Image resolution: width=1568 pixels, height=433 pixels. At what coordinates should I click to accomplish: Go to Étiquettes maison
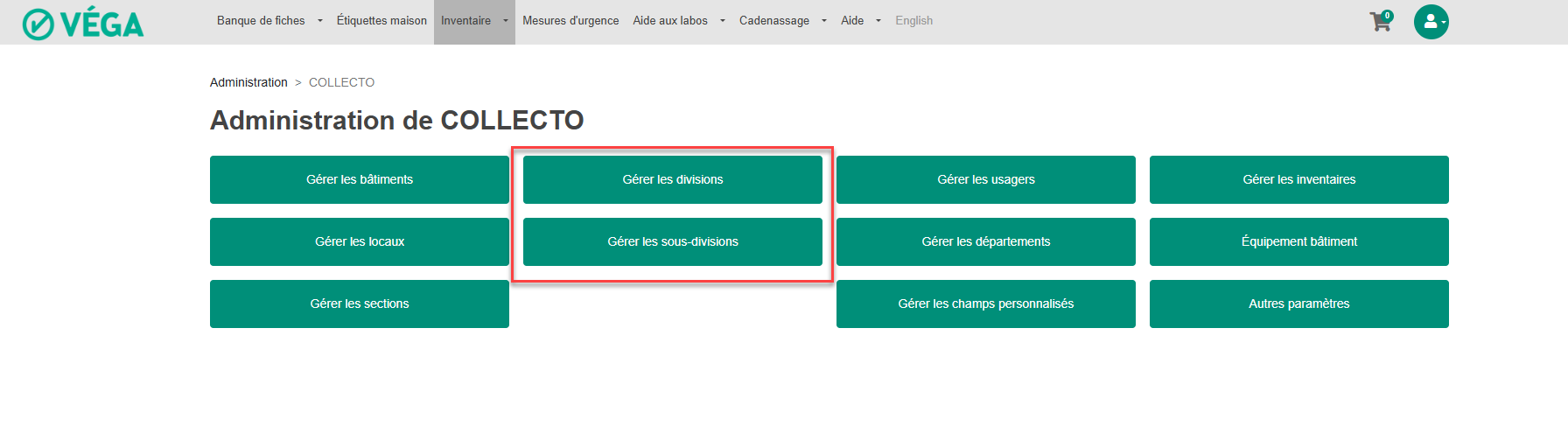click(x=381, y=21)
